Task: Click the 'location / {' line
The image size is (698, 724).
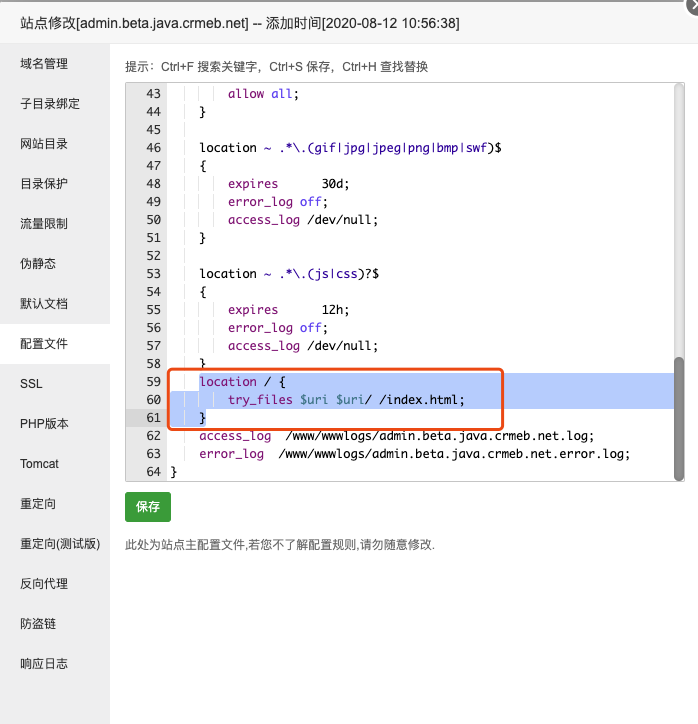Action: 242,382
